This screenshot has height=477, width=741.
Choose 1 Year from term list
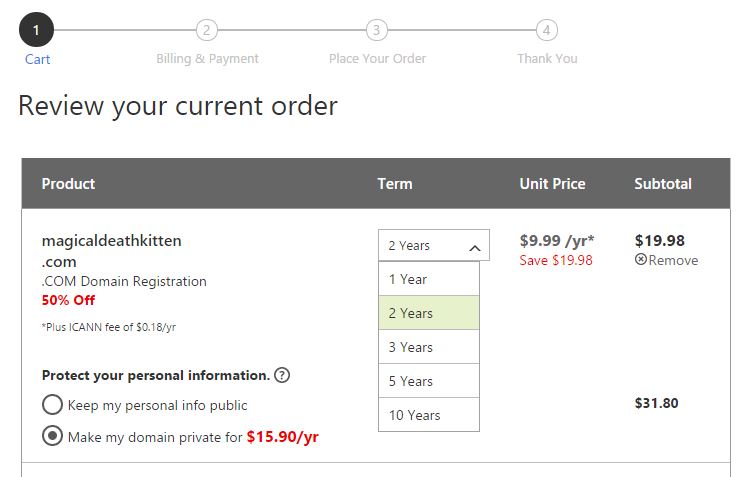pyautogui.click(x=429, y=279)
